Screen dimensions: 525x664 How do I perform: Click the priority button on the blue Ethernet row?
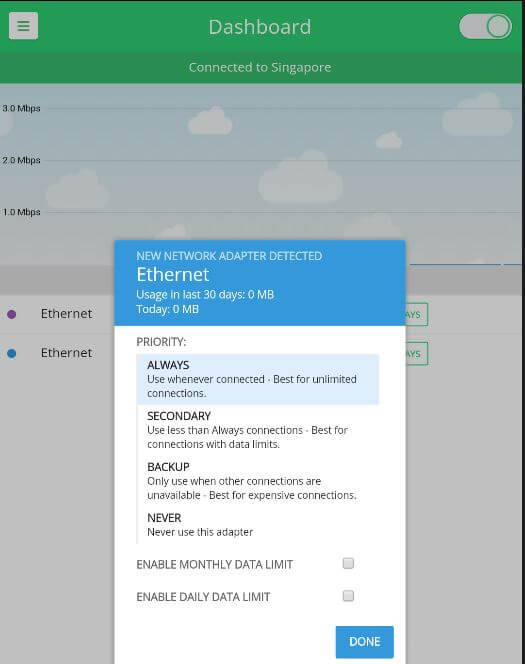(x=417, y=354)
